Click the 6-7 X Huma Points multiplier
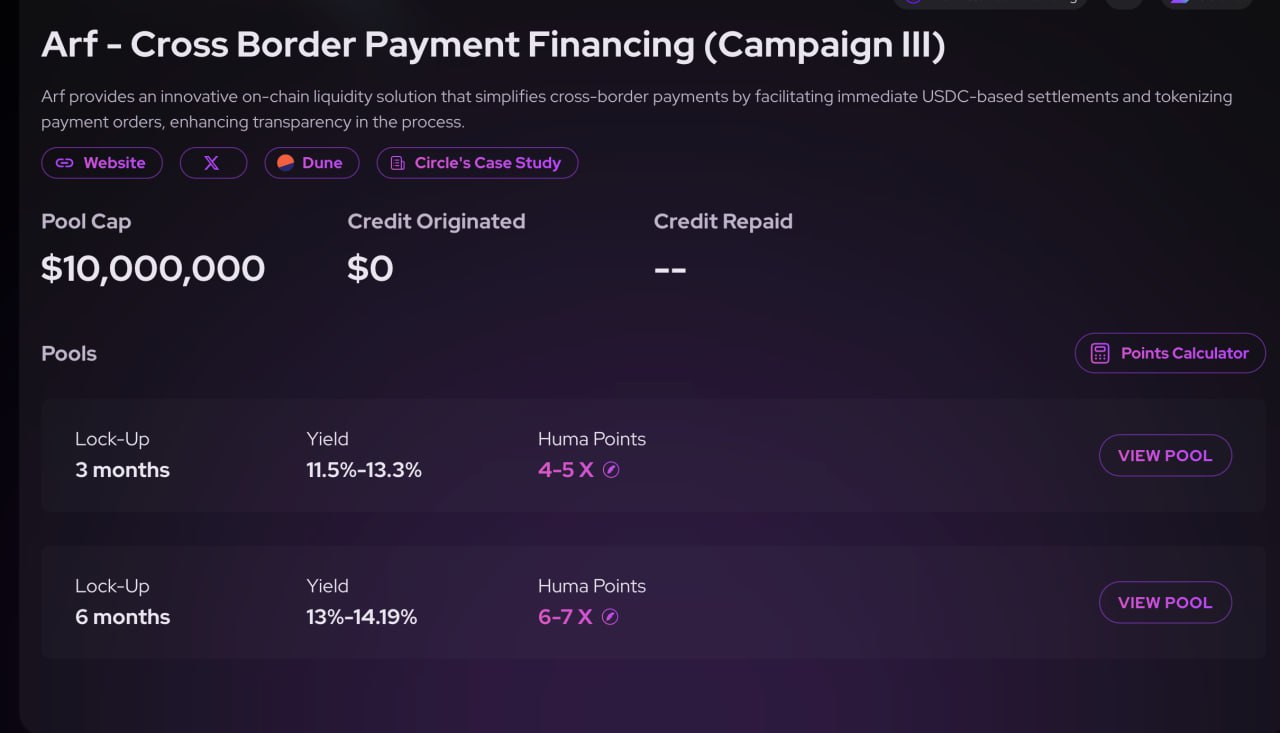 (565, 617)
